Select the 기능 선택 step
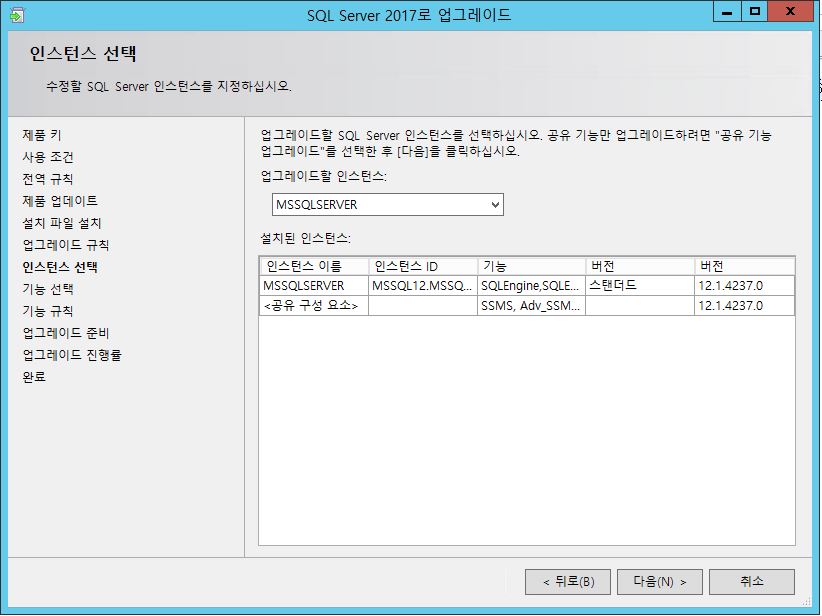This screenshot has height=616, width=822. coord(48,289)
